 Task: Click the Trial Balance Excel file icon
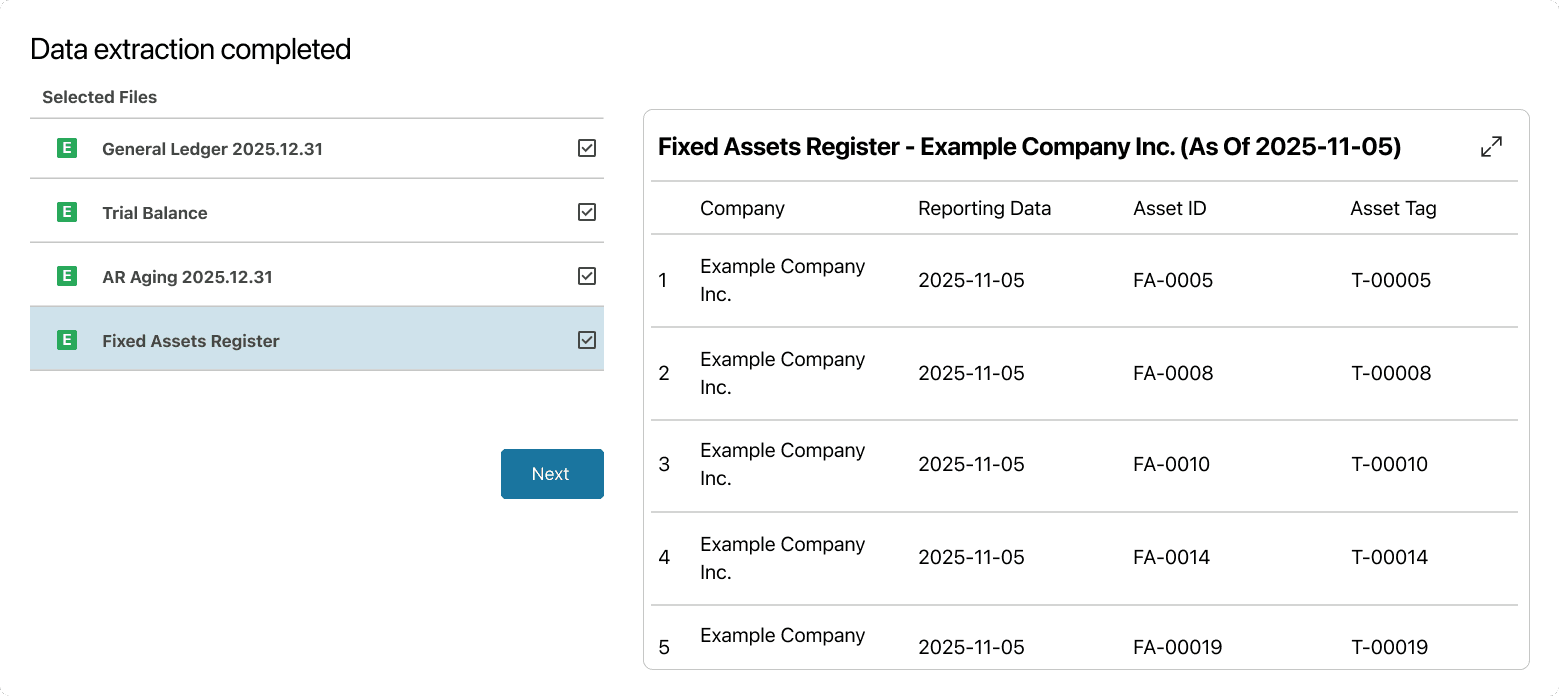pyautogui.click(x=67, y=212)
